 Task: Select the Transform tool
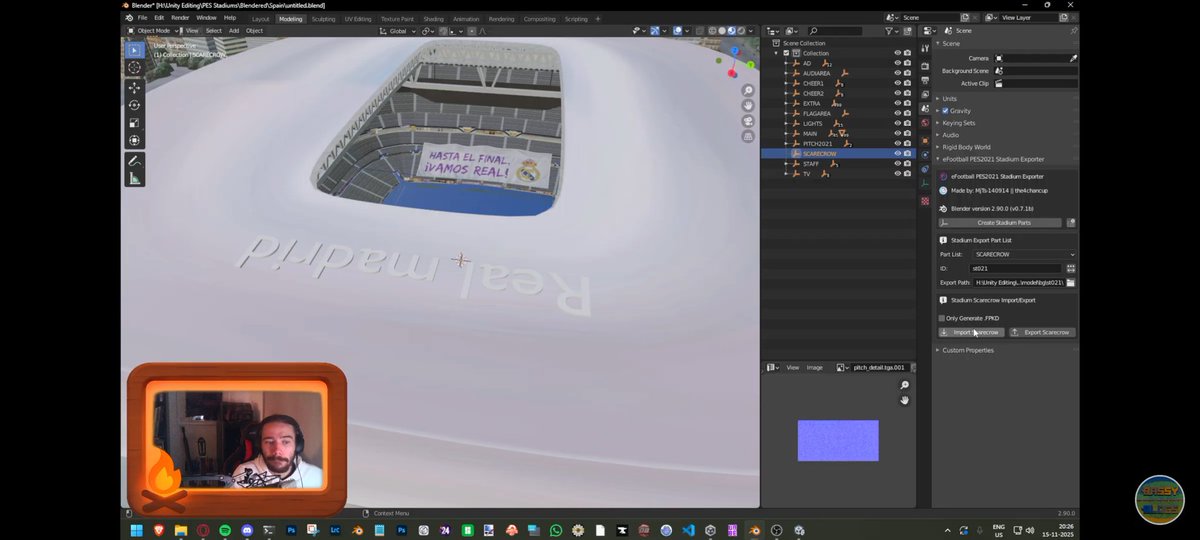[134, 141]
